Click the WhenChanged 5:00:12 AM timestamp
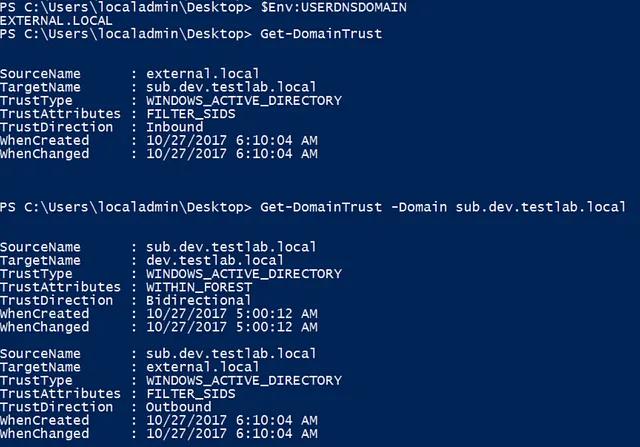The width and height of the screenshot is (640, 447). pos(232,327)
